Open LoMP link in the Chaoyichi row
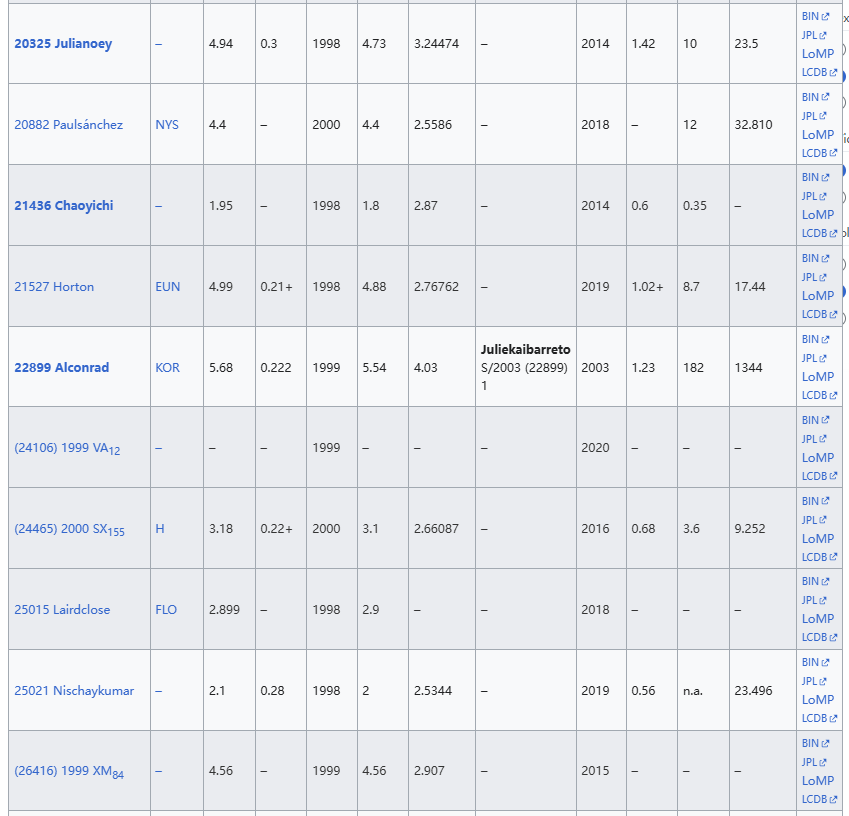The width and height of the screenshot is (849, 816). (x=817, y=215)
